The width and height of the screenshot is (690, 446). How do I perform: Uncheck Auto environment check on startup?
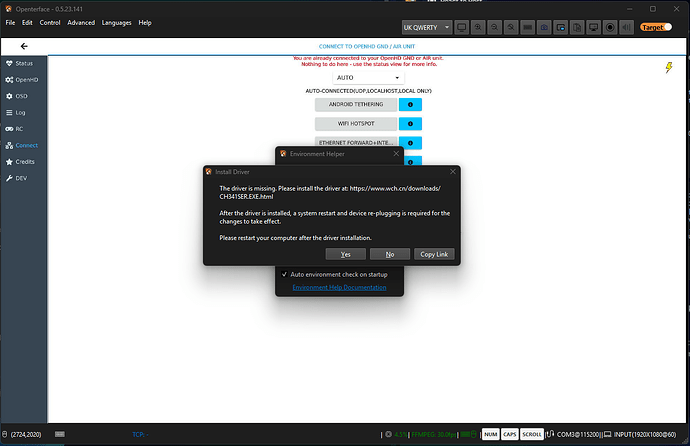284,274
